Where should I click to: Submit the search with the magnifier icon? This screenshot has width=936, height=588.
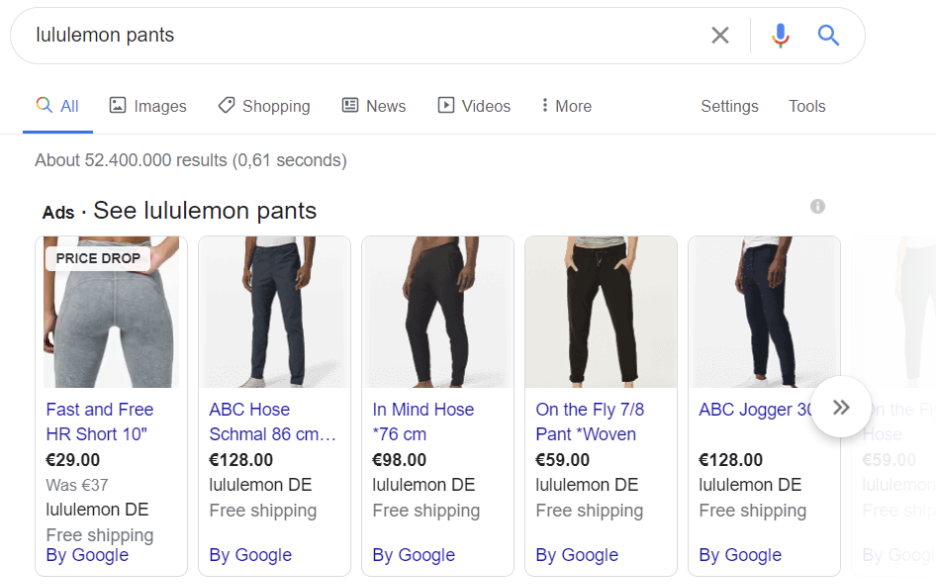pyautogui.click(x=828, y=35)
